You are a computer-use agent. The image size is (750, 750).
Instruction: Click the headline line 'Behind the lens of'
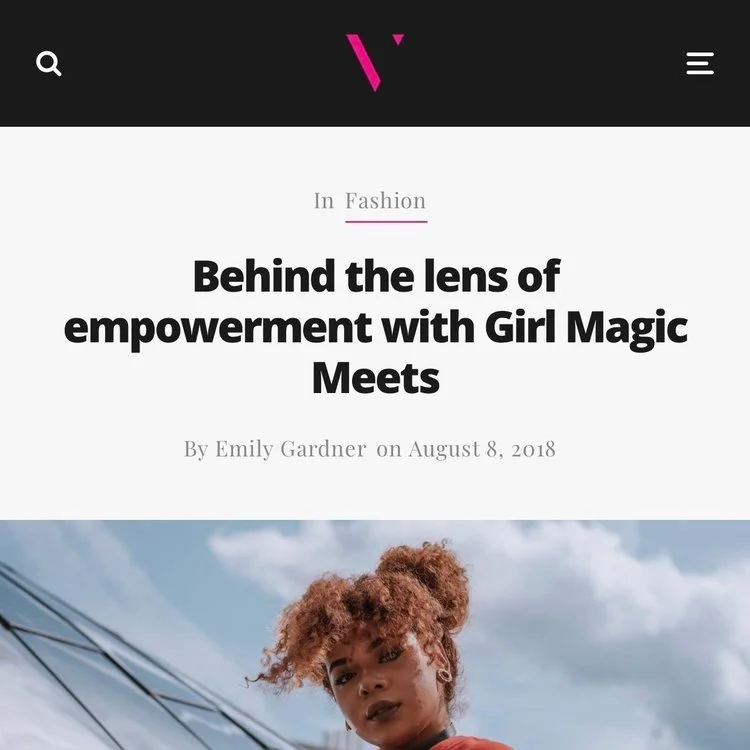pos(376,276)
